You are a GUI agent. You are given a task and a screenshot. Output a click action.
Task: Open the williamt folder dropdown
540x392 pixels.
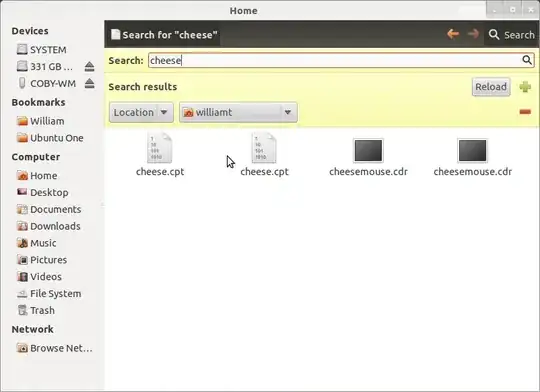click(x=238, y=112)
